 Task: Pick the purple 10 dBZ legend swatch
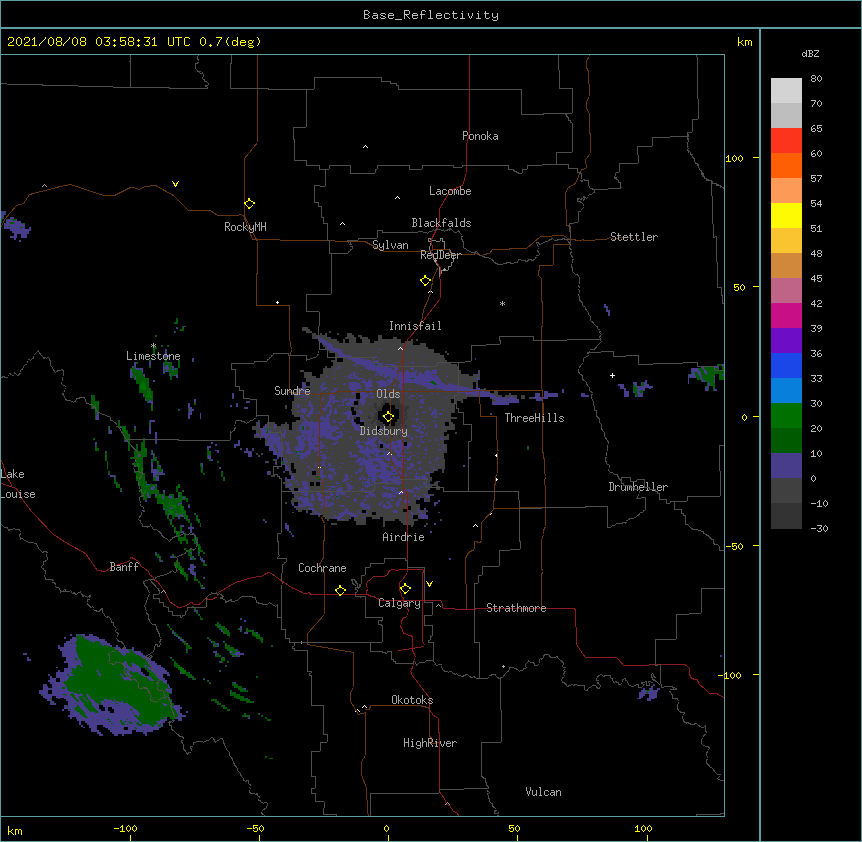786,466
